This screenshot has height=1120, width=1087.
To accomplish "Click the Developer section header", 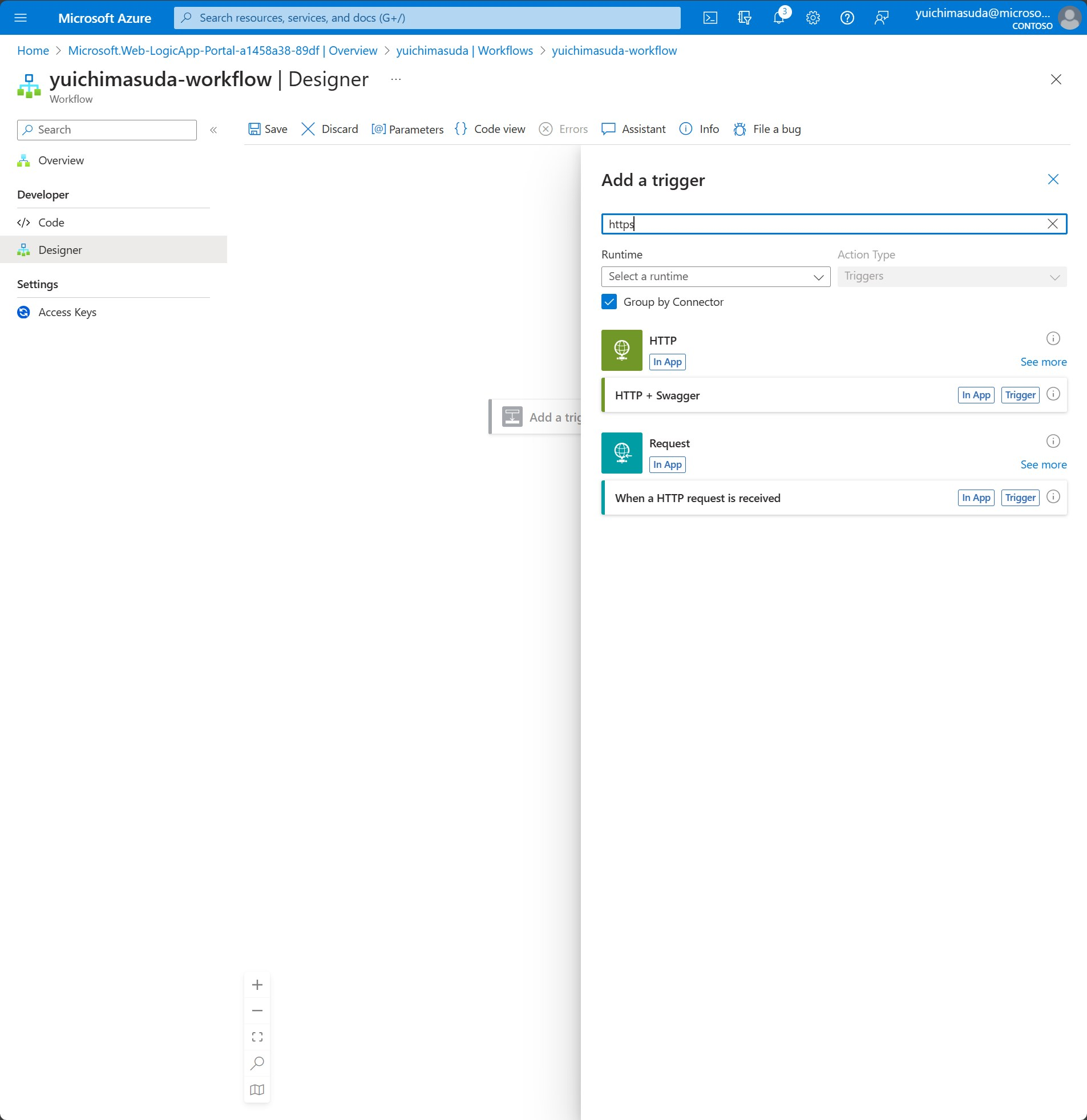I will click(43, 195).
